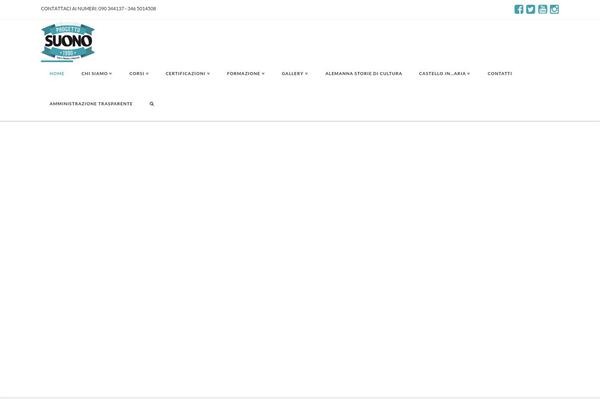Click the search magnifier icon in the menu
This screenshot has height=400, width=600.
click(x=152, y=104)
